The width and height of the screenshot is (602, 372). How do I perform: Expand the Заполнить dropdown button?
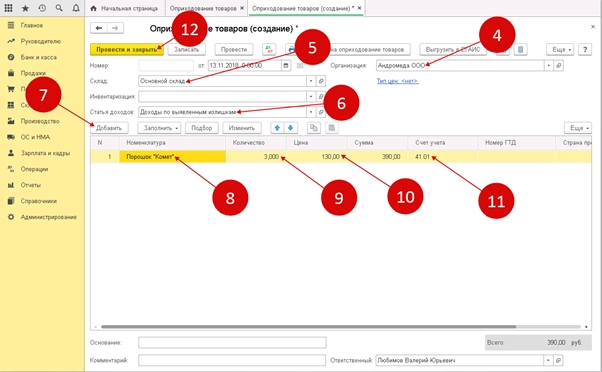point(159,128)
